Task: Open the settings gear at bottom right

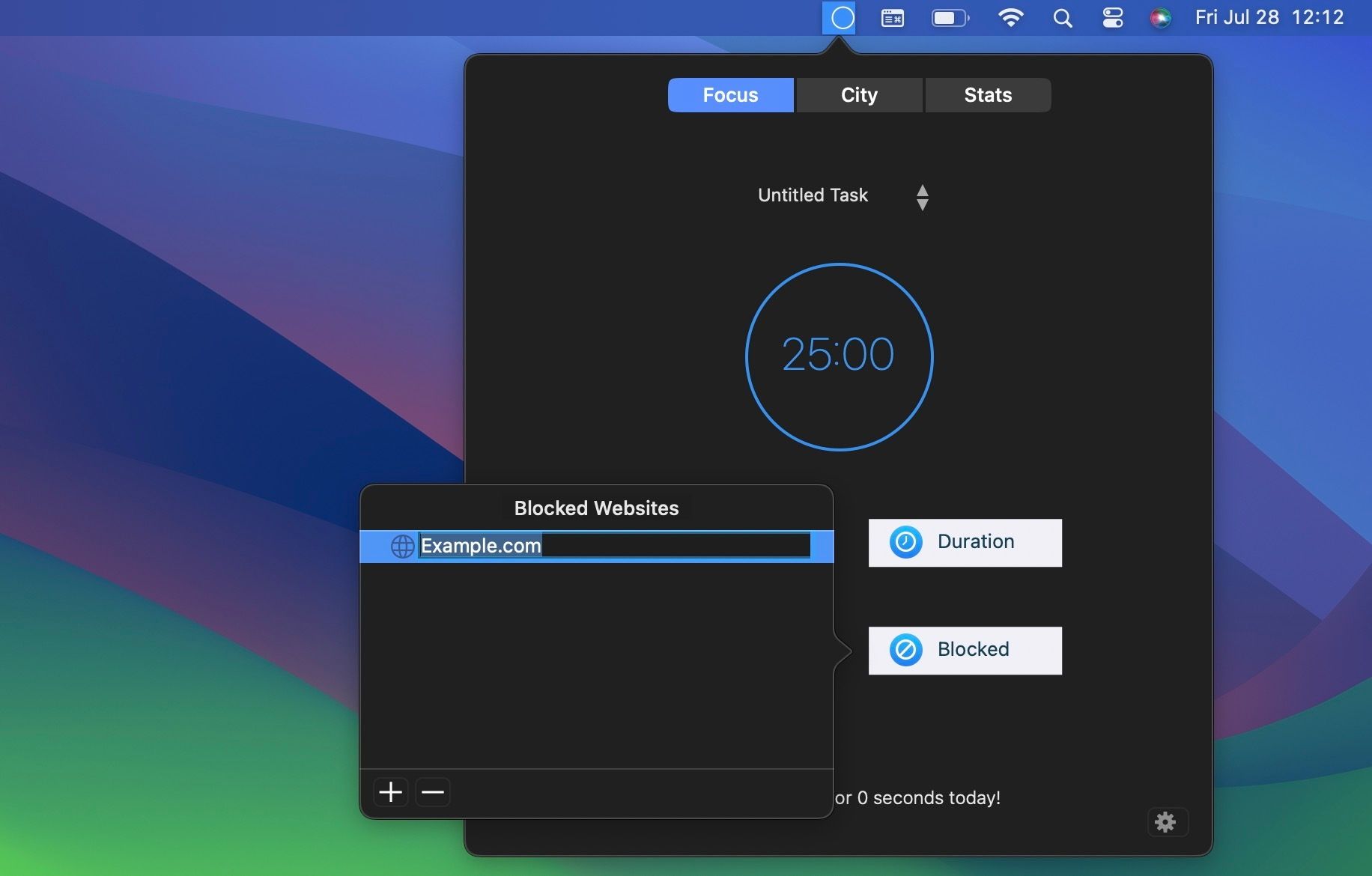Action: [1168, 822]
